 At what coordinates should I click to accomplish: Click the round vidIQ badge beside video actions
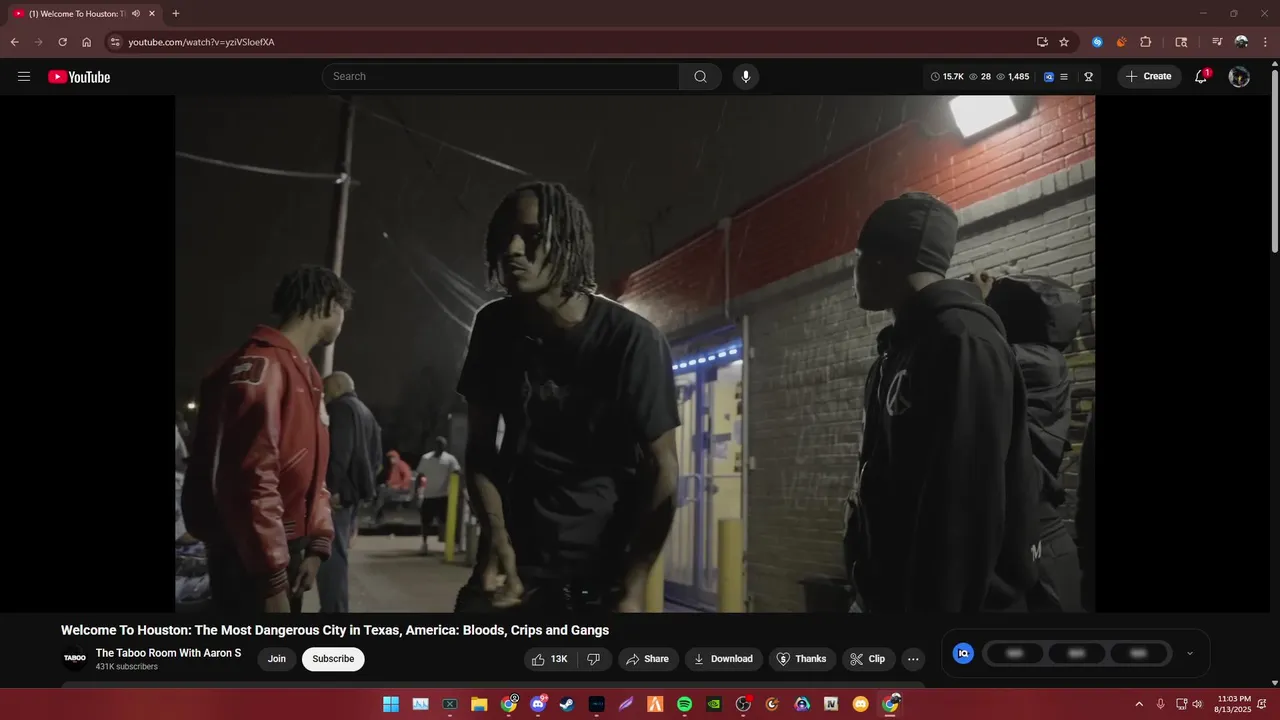tap(963, 653)
